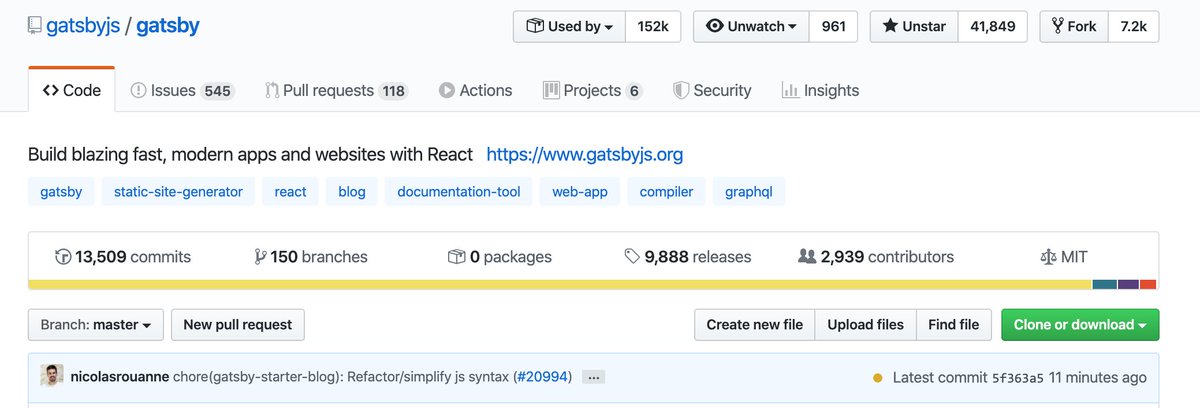Fork the gatsby repository
This screenshot has height=408, width=1200.
[1074, 27]
